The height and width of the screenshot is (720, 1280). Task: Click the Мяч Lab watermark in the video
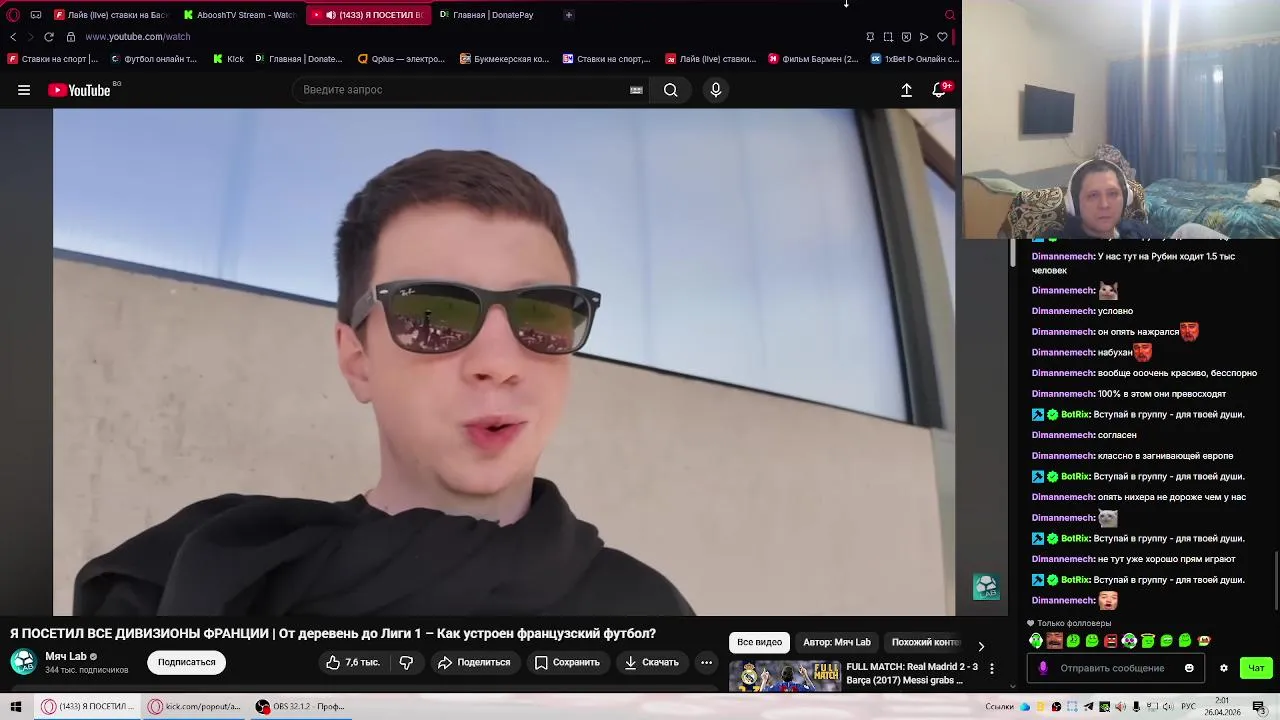click(x=986, y=587)
